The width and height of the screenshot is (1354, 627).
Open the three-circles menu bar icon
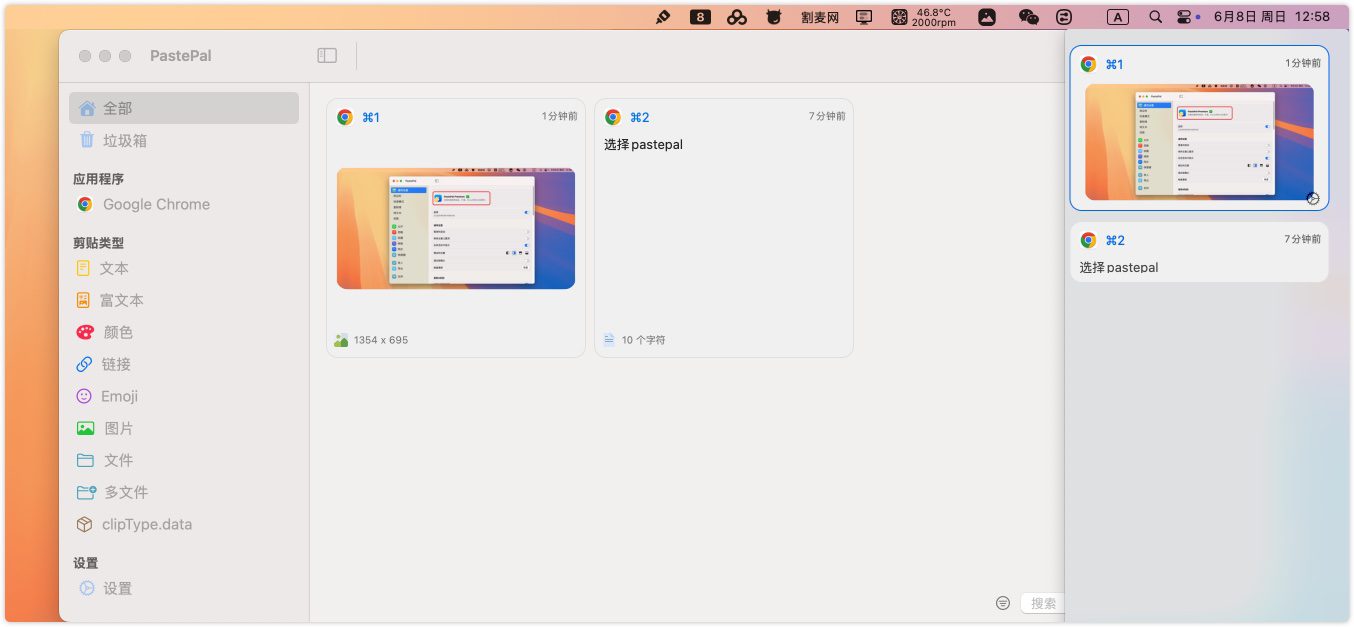pyautogui.click(x=737, y=17)
